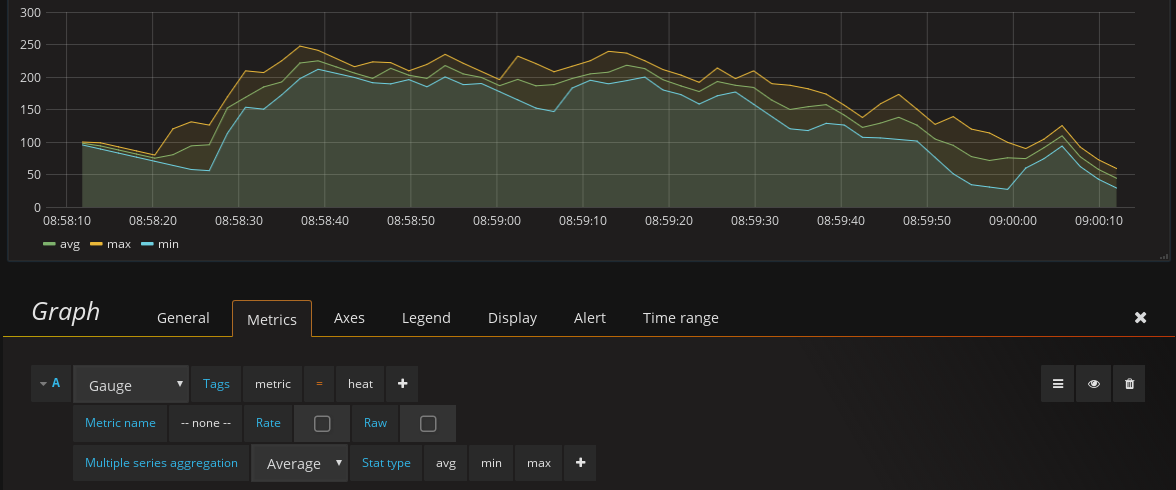Select the 'max' stat type

pos(538,462)
